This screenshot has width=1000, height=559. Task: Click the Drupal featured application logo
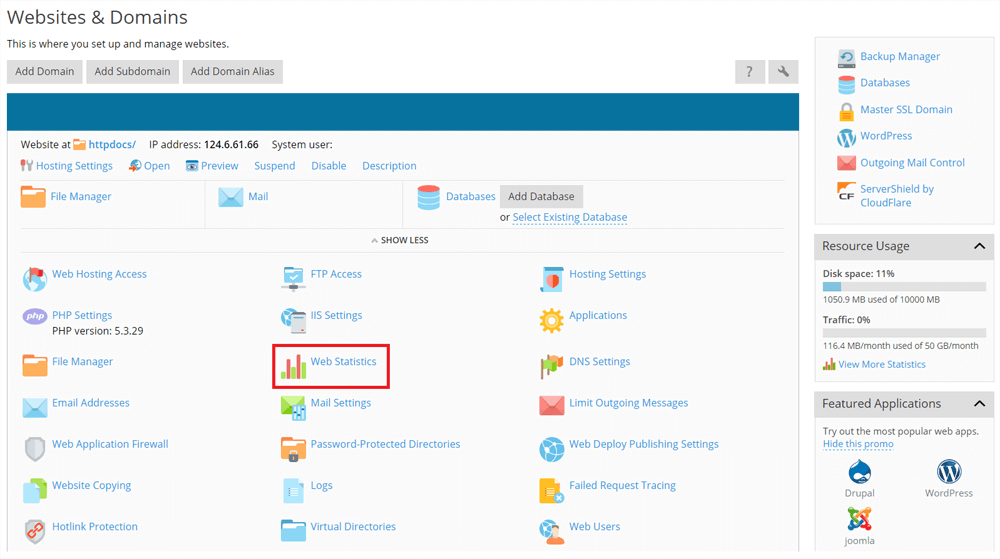(x=860, y=472)
